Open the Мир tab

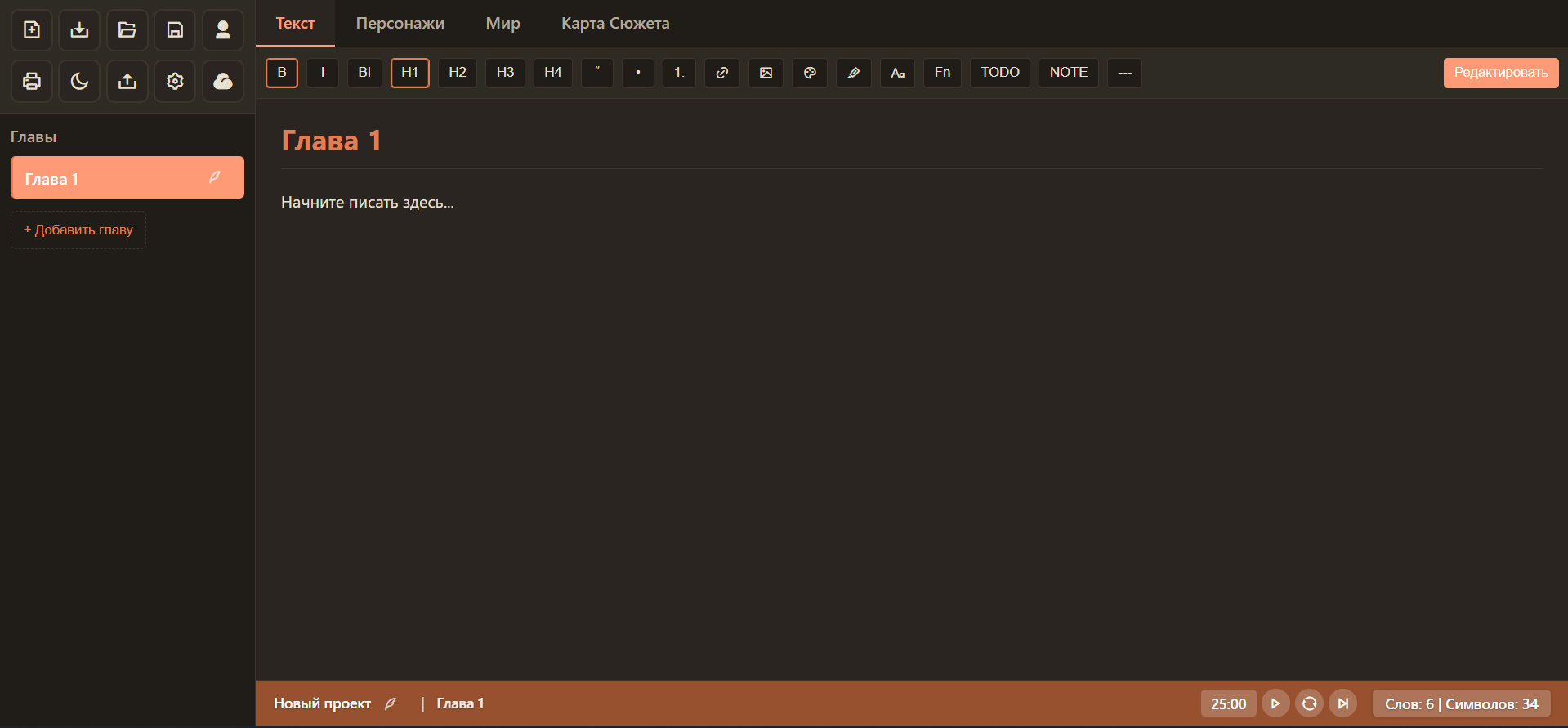click(x=503, y=24)
